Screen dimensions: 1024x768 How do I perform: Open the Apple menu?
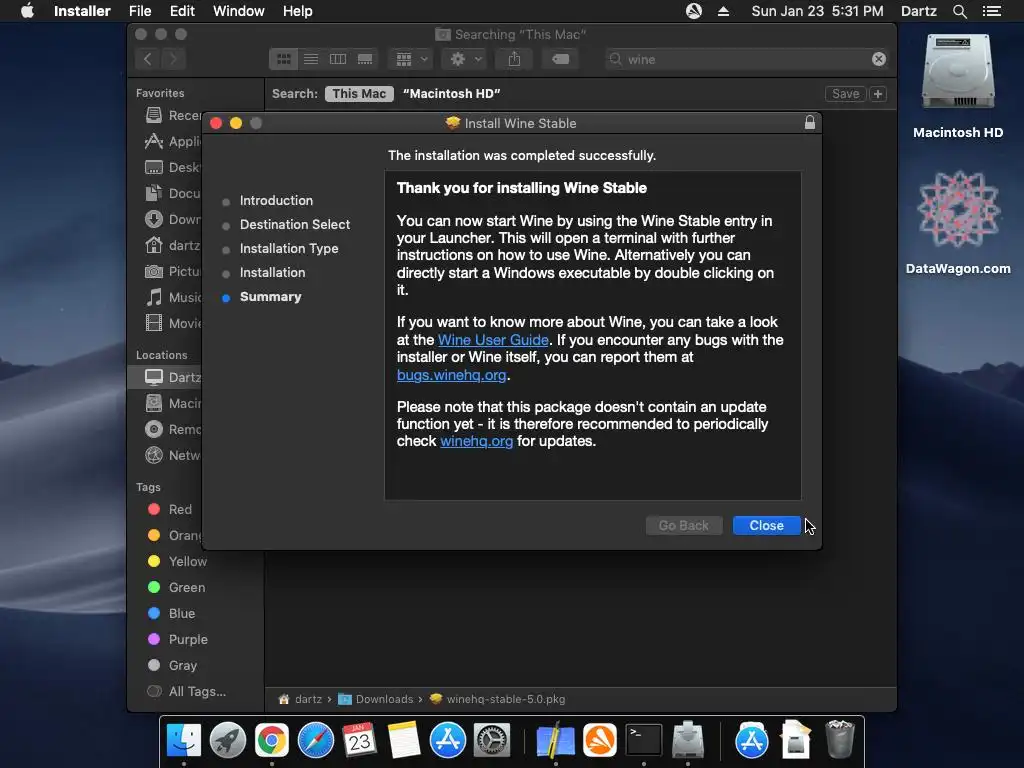[x=27, y=11]
